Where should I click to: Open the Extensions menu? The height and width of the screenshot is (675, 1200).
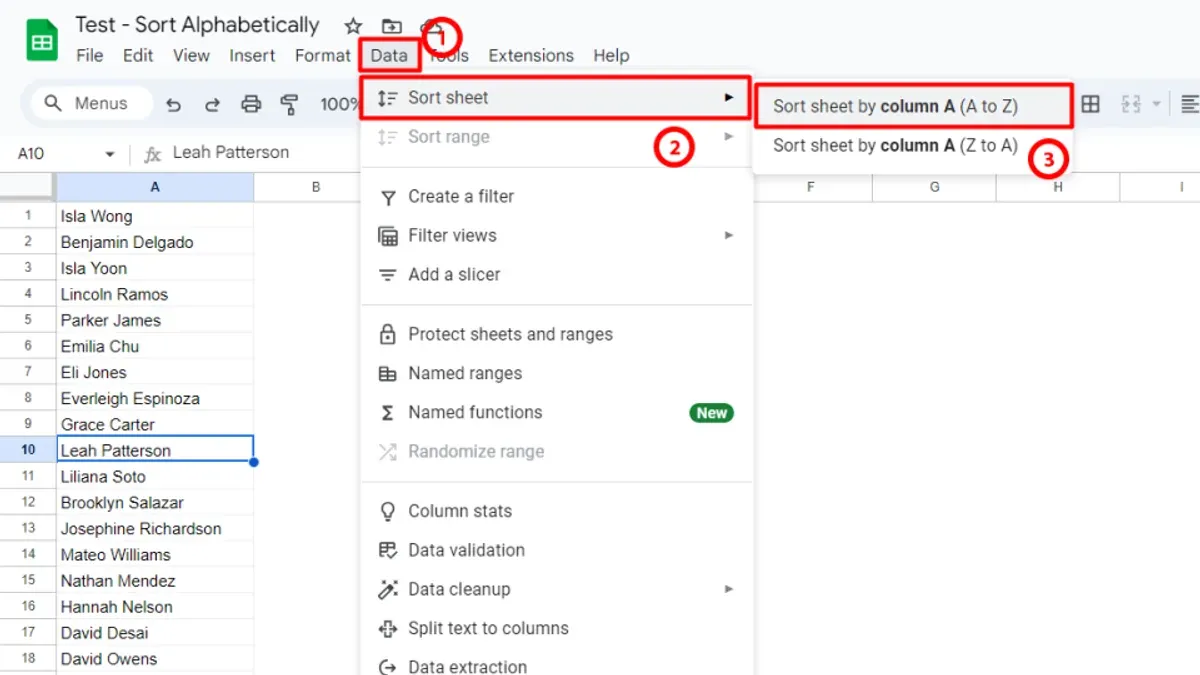point(531,56)
